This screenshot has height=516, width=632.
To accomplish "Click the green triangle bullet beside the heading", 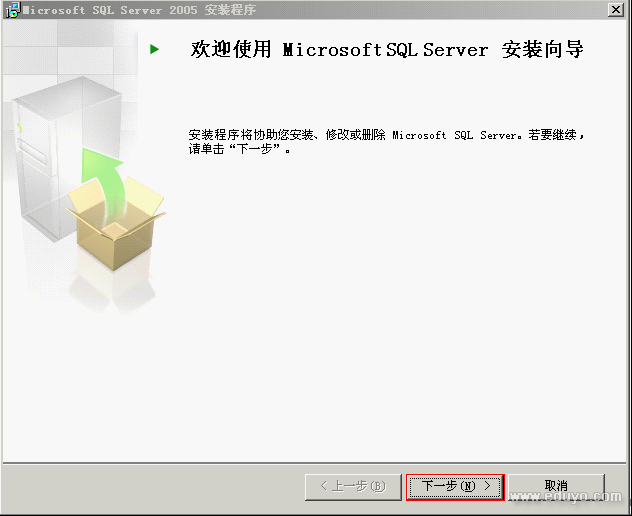I will click(x=155, y=48).
